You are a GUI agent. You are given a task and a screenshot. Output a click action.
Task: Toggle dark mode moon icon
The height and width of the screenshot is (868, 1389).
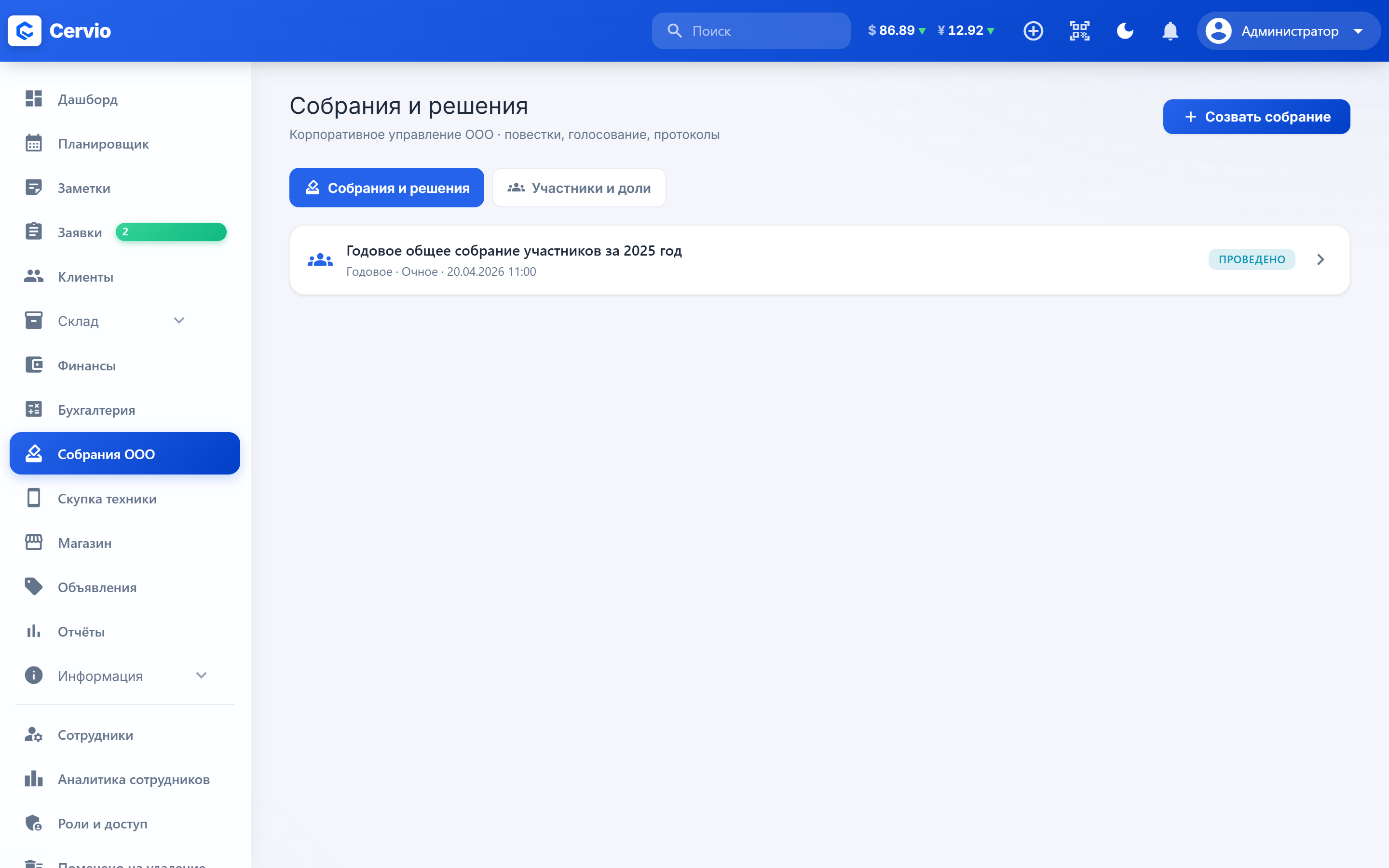1125,30
